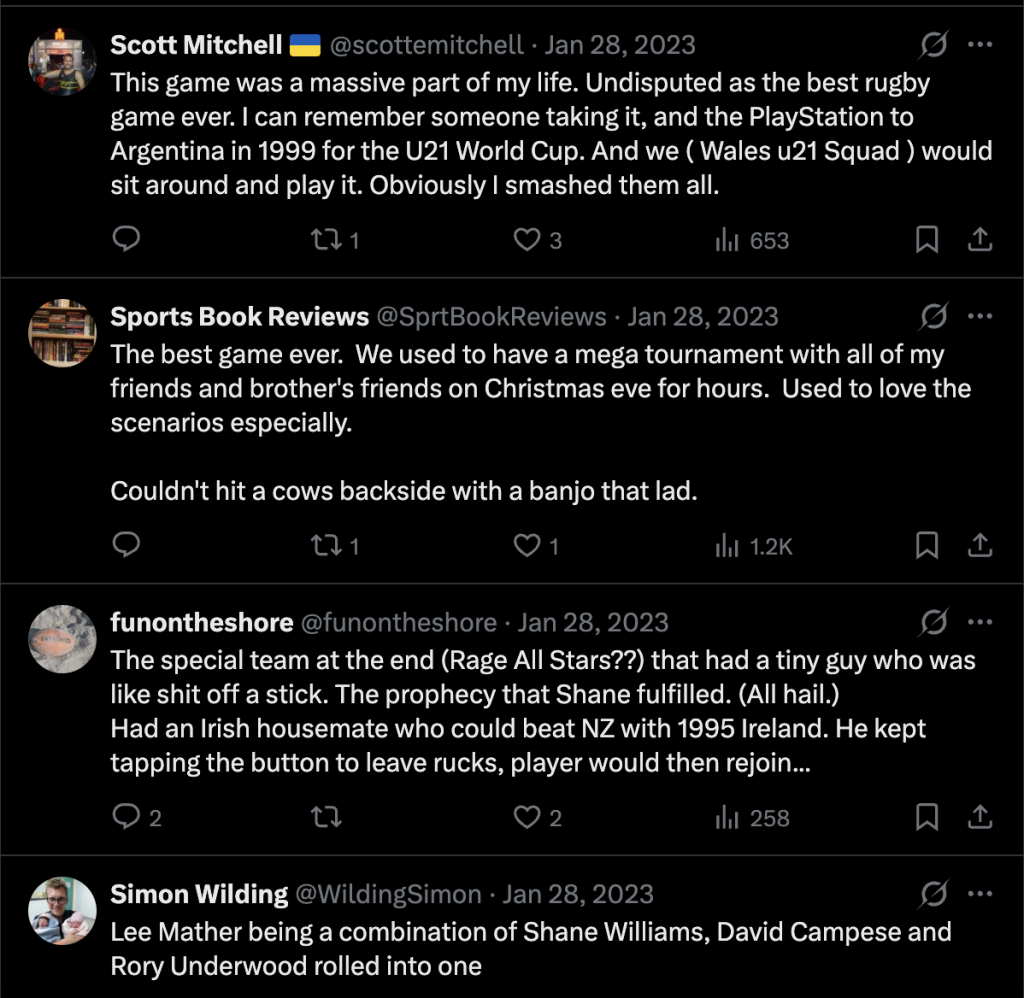
Task: Open Grok icon on Simon Wilding's tweet
Action: point(933,894)
